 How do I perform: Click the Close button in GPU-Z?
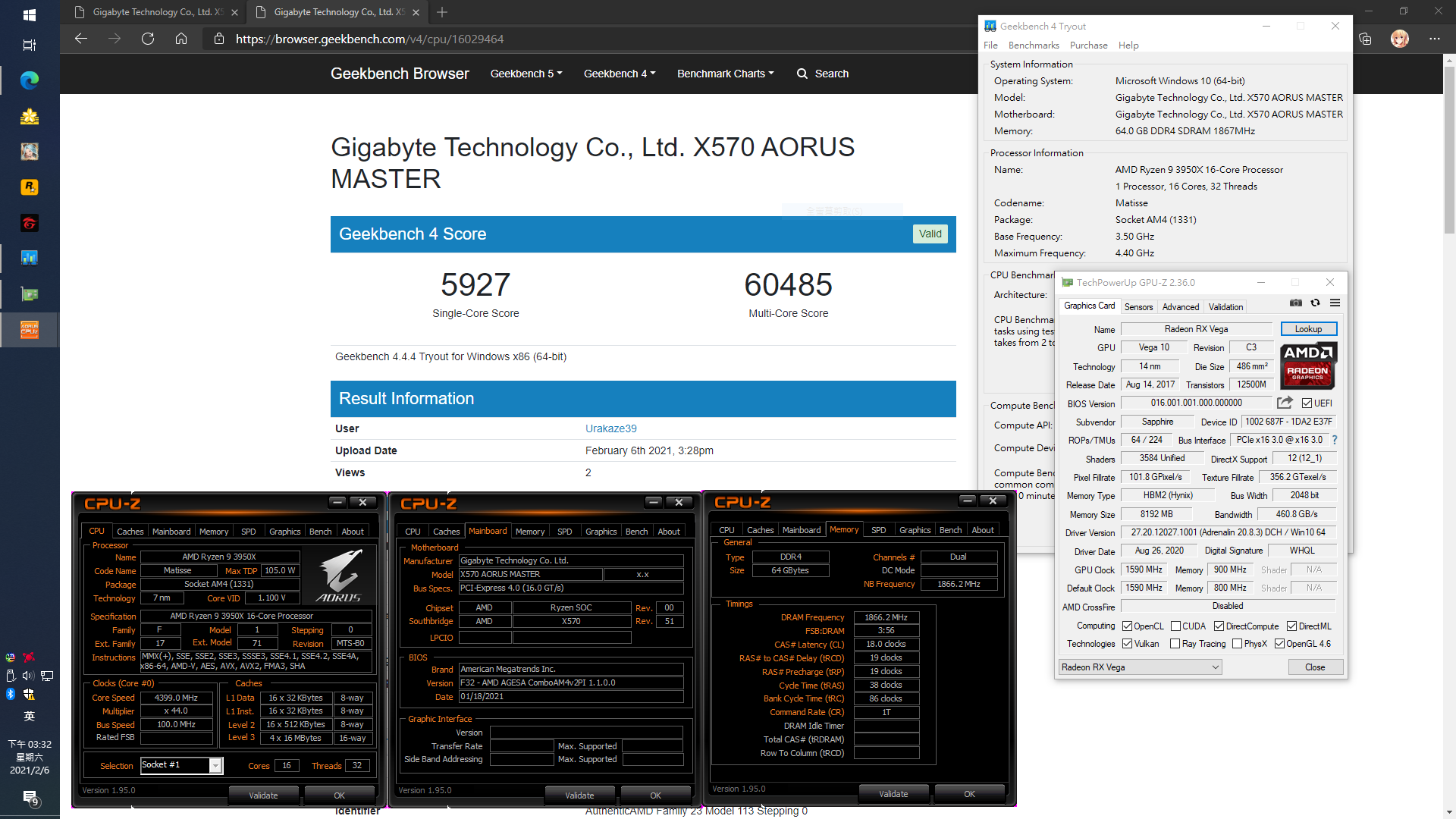[x=1315, y=667]
